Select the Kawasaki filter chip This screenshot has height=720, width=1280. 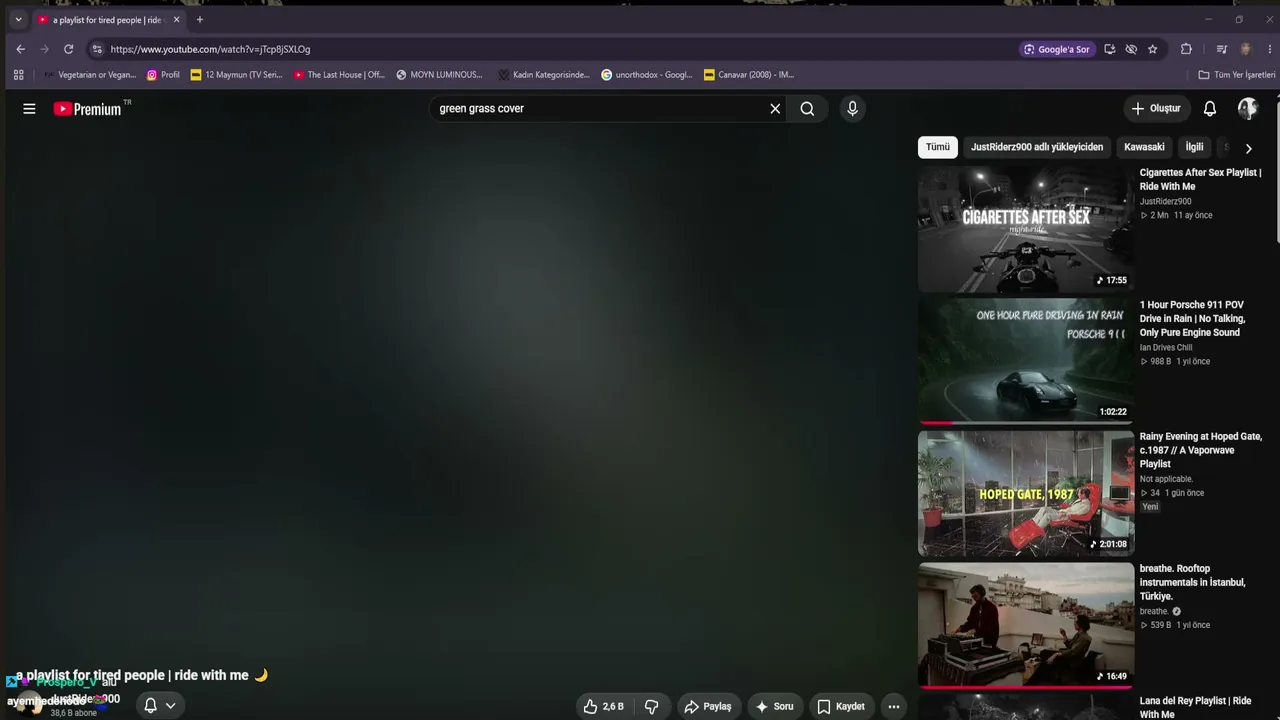click(1144, 147)
